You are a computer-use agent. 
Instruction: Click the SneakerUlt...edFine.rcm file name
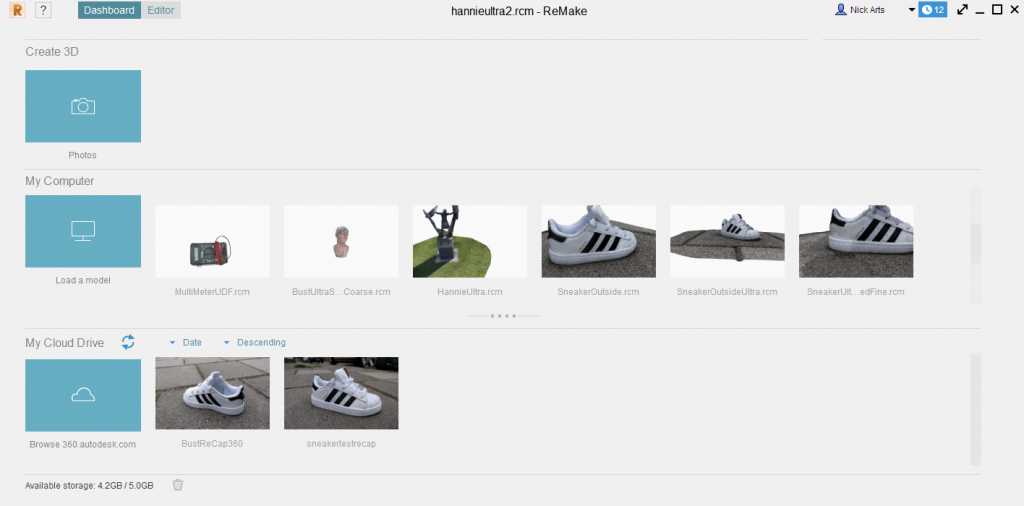(856, 292)
